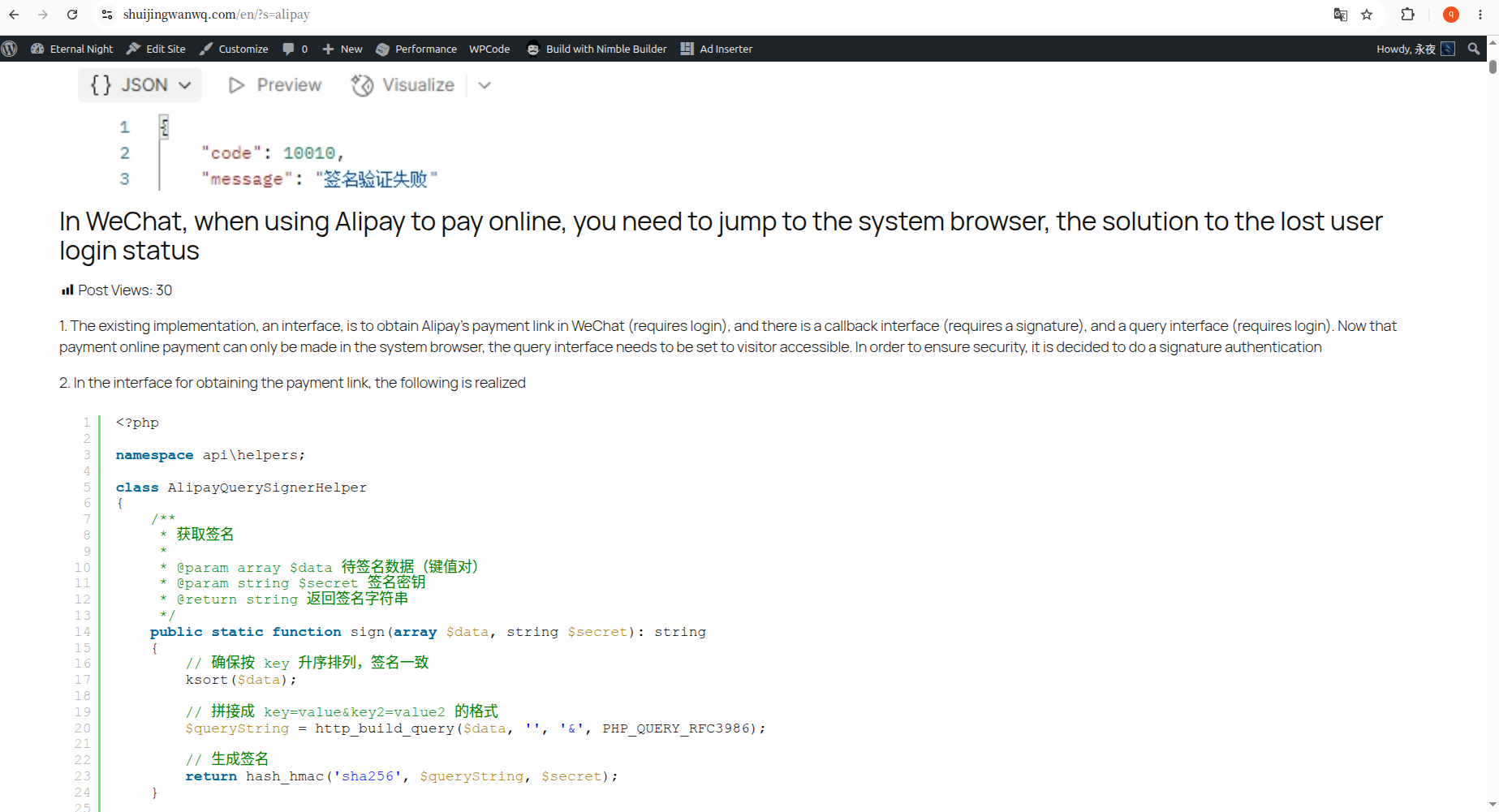Click the <?php code line
Image resolution: width=1499 pixels, height=812 pixels.
[137, 423]
